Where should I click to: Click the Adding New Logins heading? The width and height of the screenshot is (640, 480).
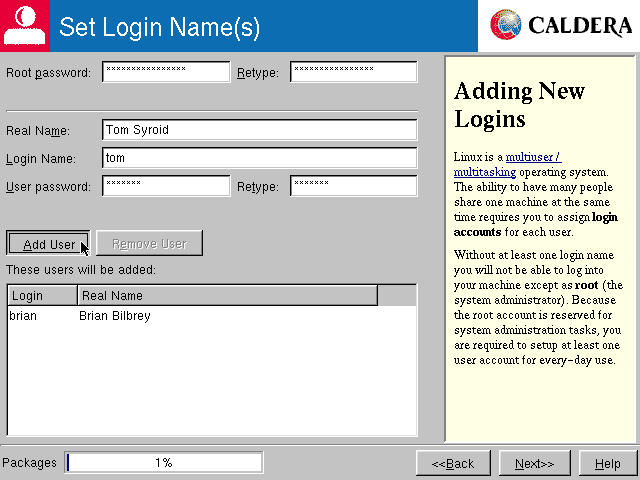[x=519, y=105]
